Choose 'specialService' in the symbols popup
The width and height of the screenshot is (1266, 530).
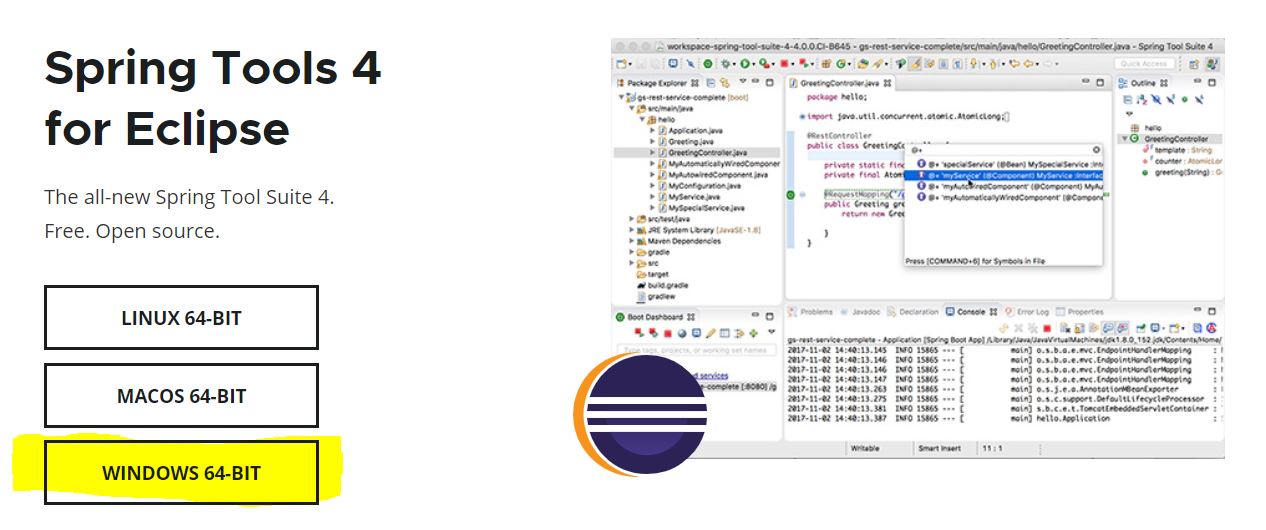pos(1009,162)
